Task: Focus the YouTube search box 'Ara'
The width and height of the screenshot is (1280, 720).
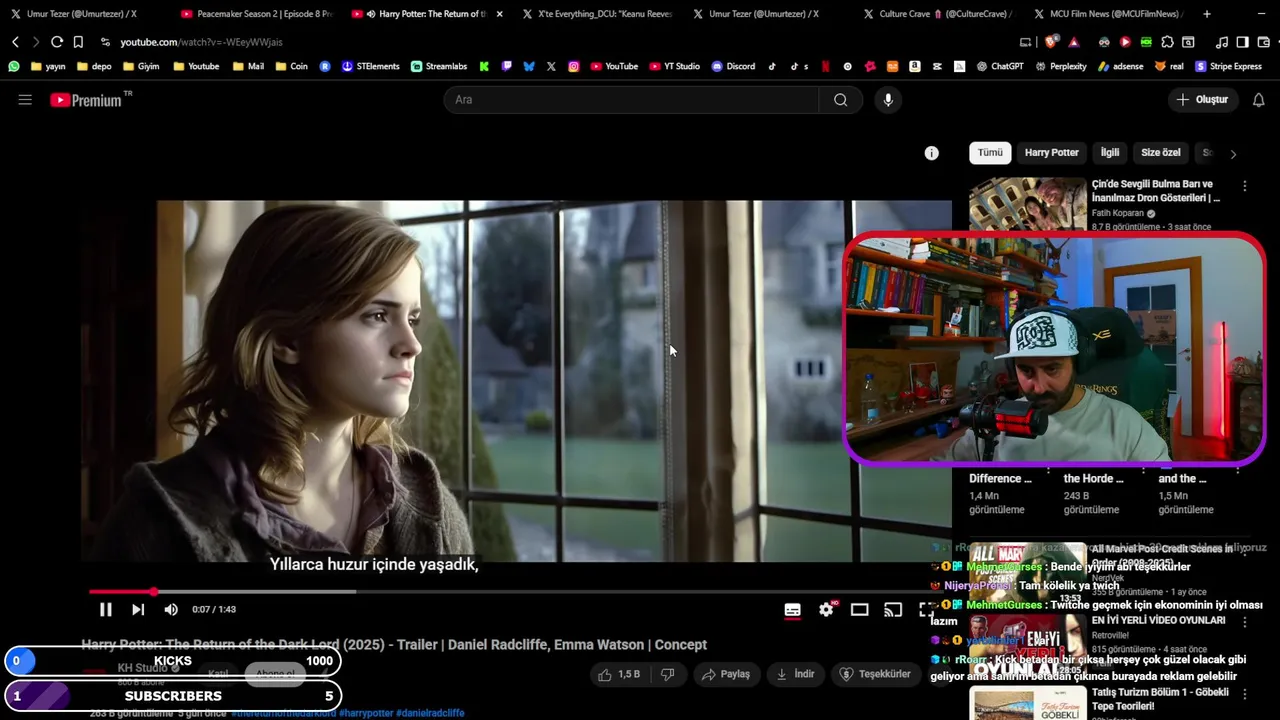Action: pyautogui.click(x=631, y=100)
